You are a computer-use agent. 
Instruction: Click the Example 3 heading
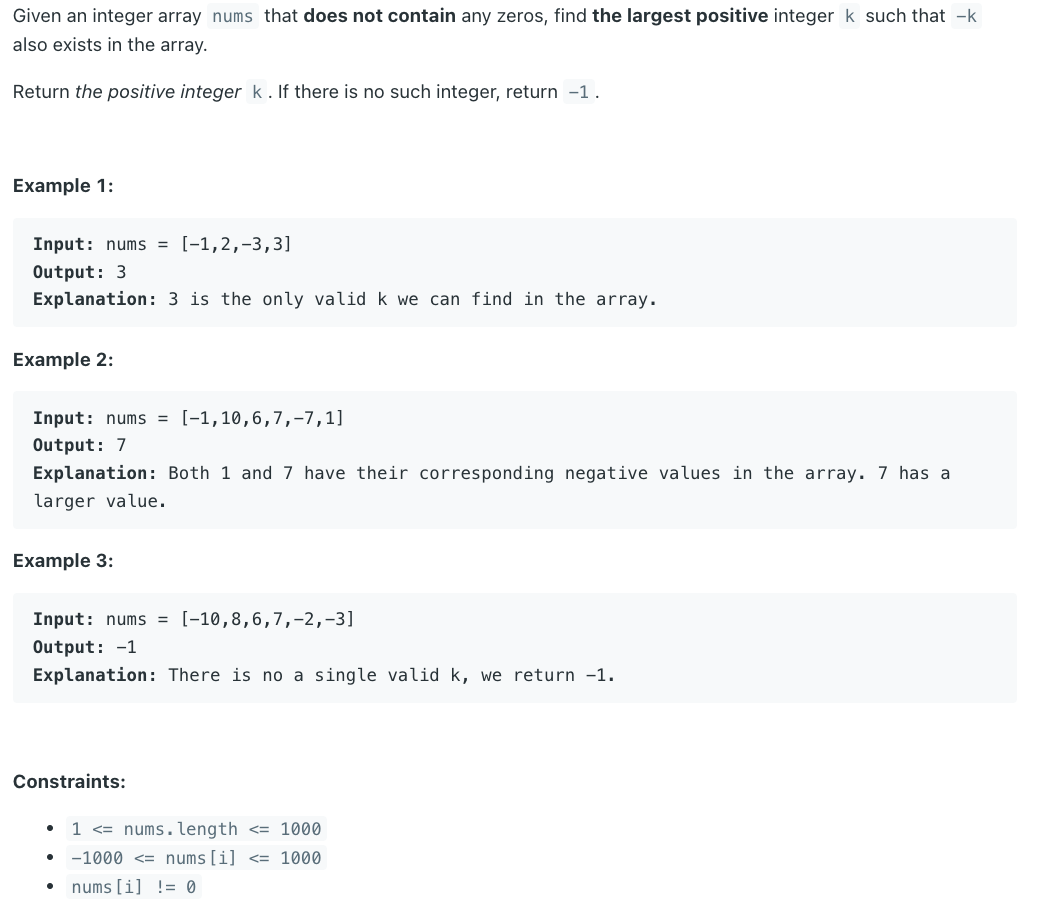64,561
